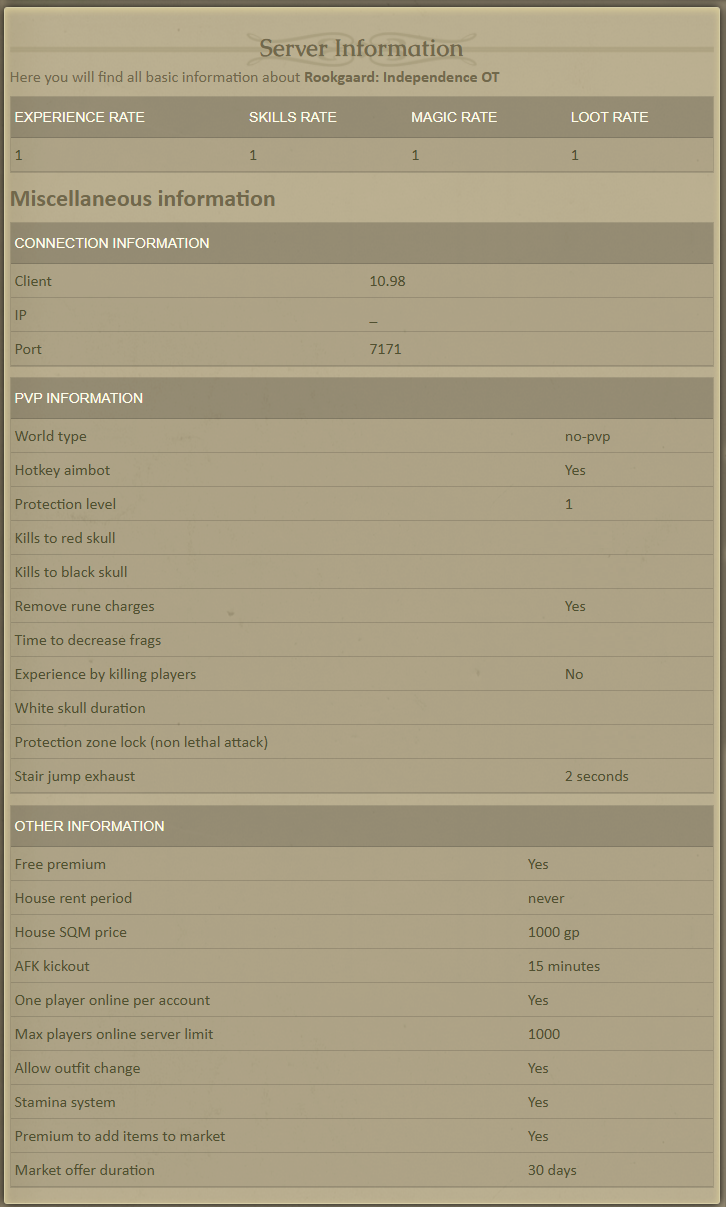Click the CONNECTION INFORMATION section header
The image size is (726, 1207).
click(112, 243)
